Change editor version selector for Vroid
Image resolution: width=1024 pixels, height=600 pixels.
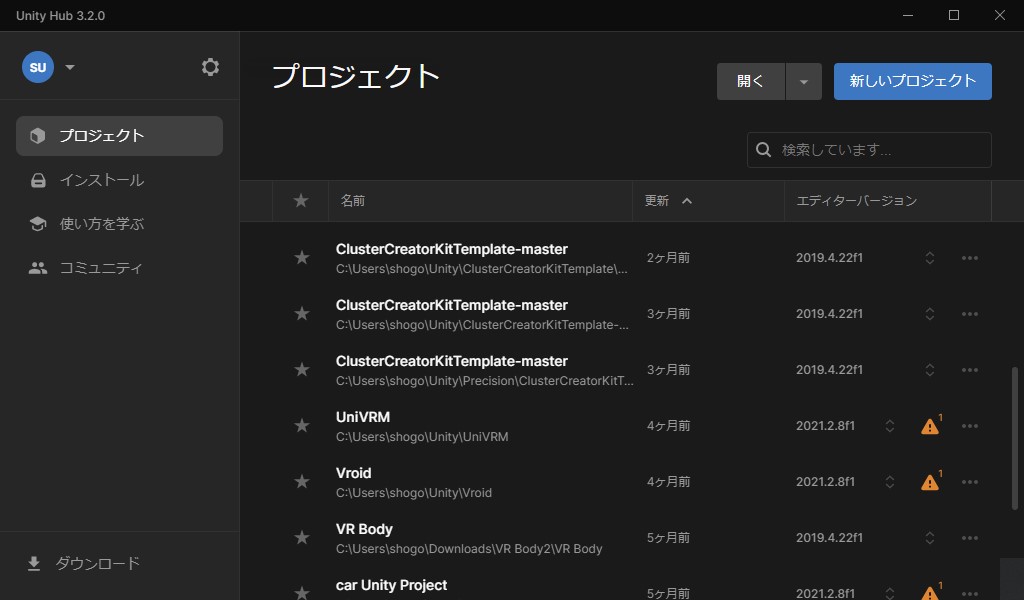point(889,482)
